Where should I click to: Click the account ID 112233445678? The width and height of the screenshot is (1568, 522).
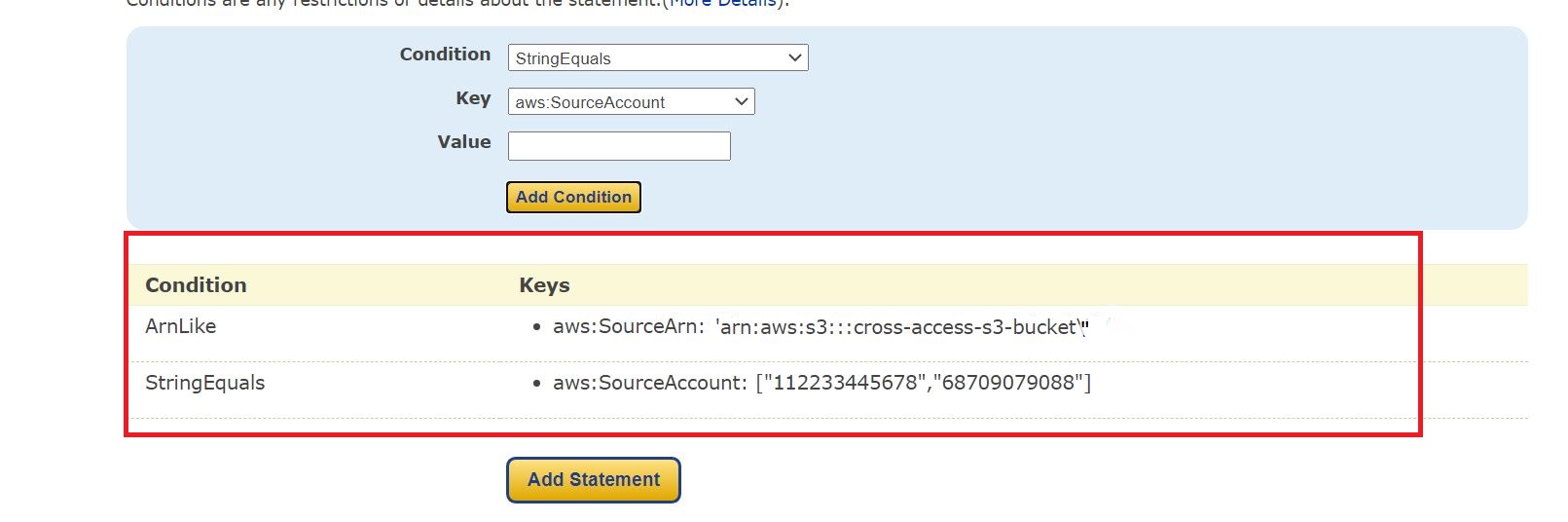(x=841, y=383)
